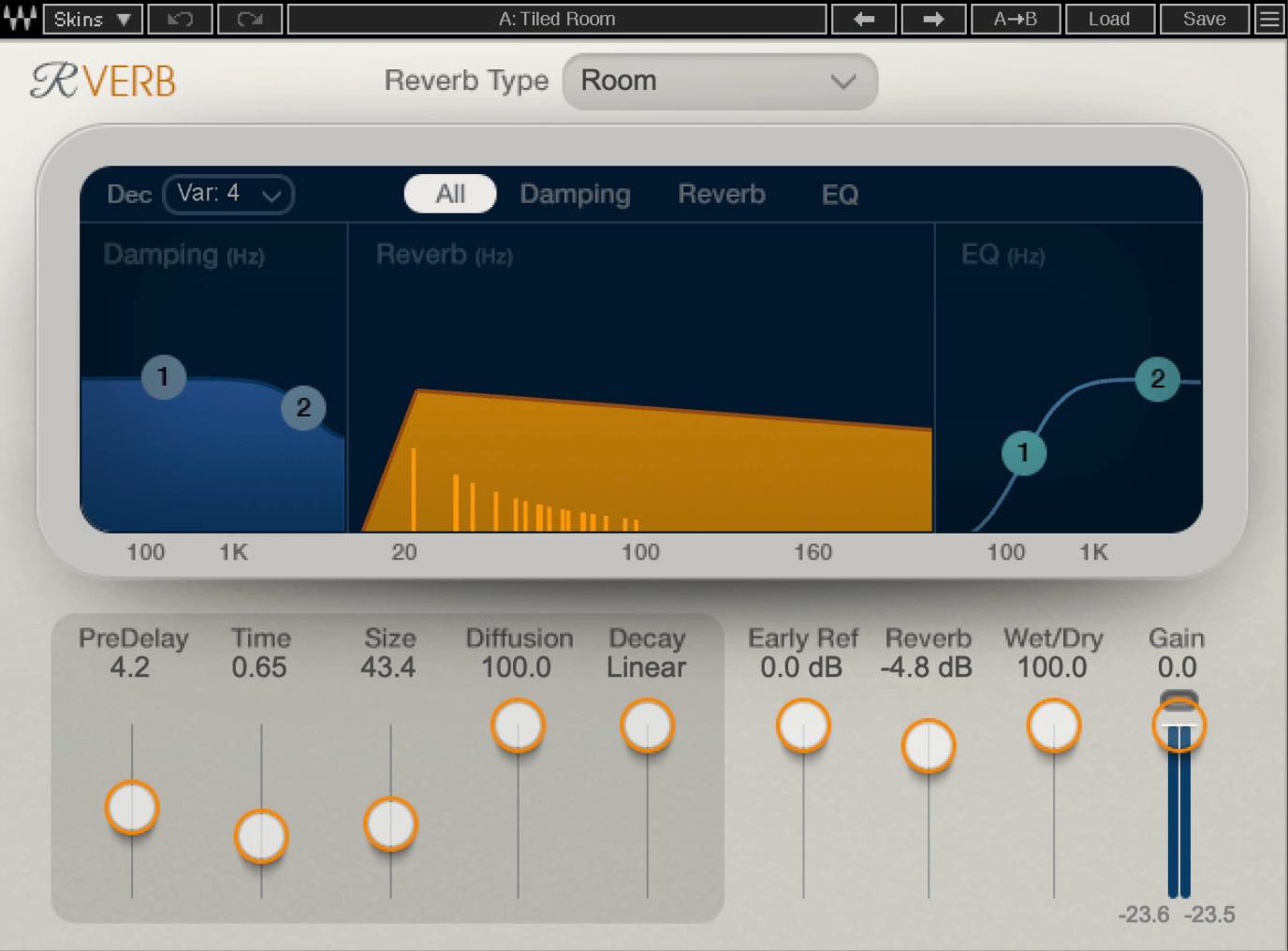Switch to the Damping view tab
This screenshot has width=1288, height=951.
tap(575, 194)
